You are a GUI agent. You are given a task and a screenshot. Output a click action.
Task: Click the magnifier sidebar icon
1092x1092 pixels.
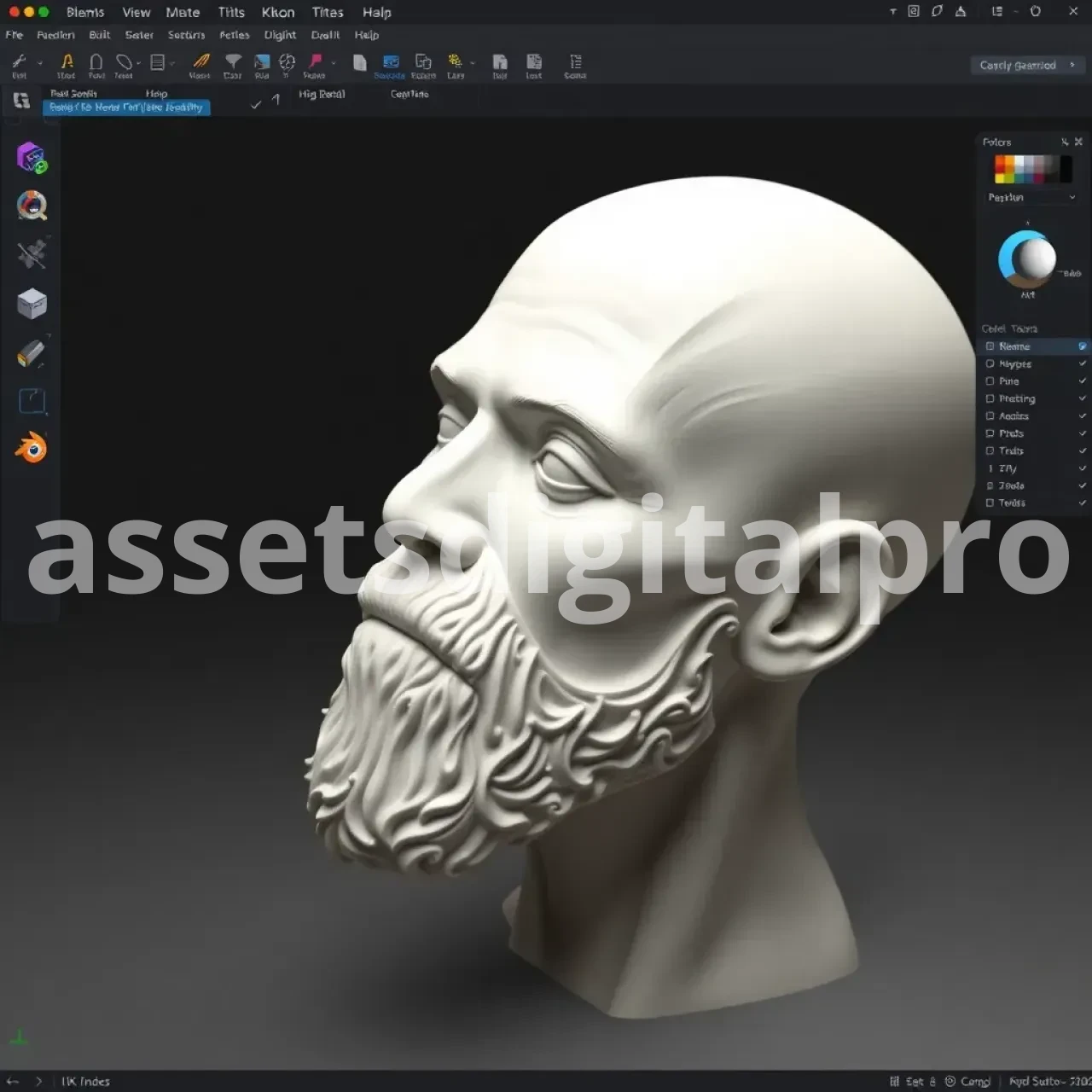tap(32, 206)
